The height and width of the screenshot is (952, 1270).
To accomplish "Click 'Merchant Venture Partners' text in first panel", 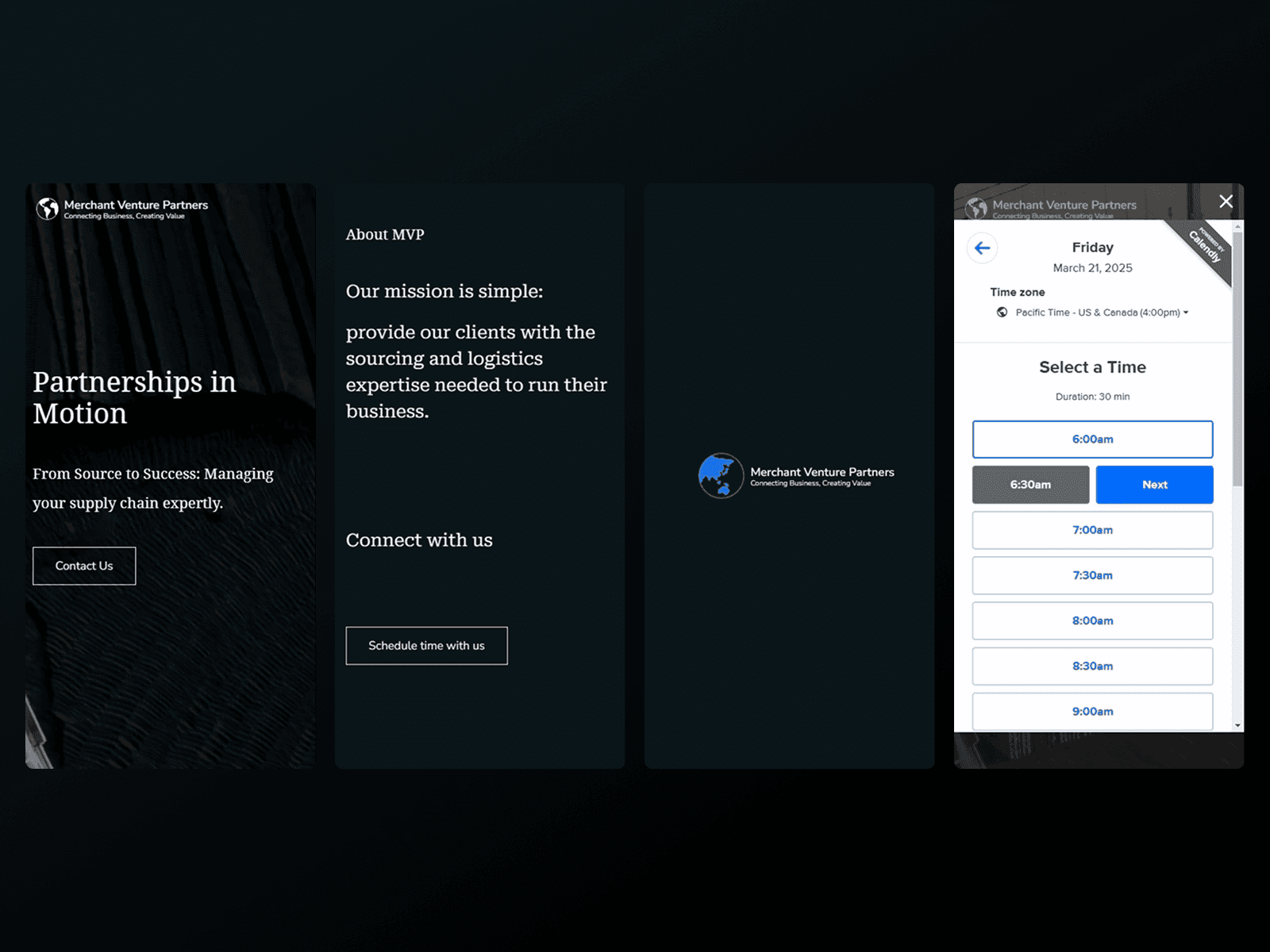I will tap(136, 205).
